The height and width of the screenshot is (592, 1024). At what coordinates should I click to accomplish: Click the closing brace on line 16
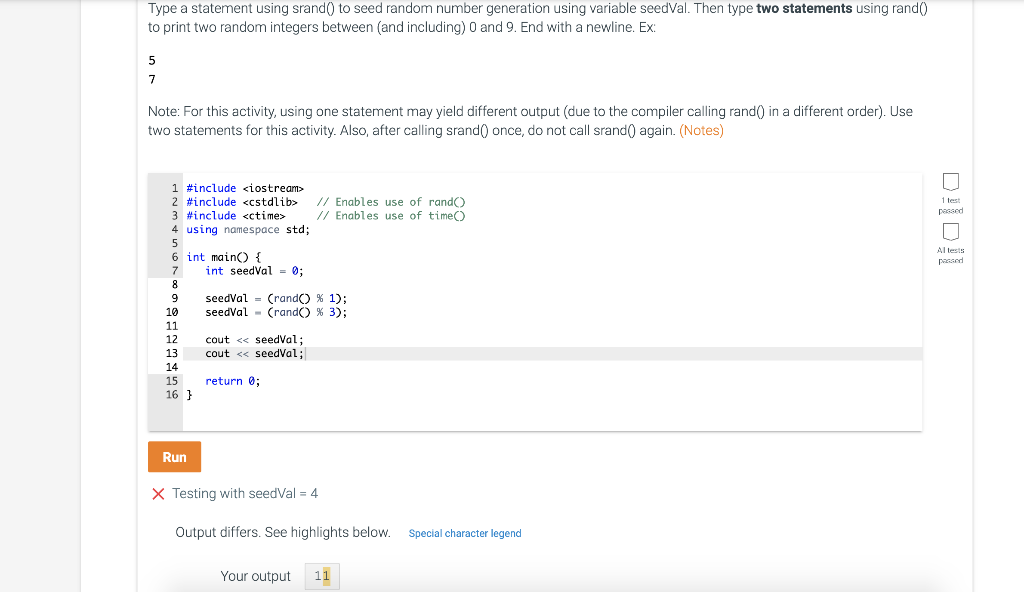[x=189, y=394]
